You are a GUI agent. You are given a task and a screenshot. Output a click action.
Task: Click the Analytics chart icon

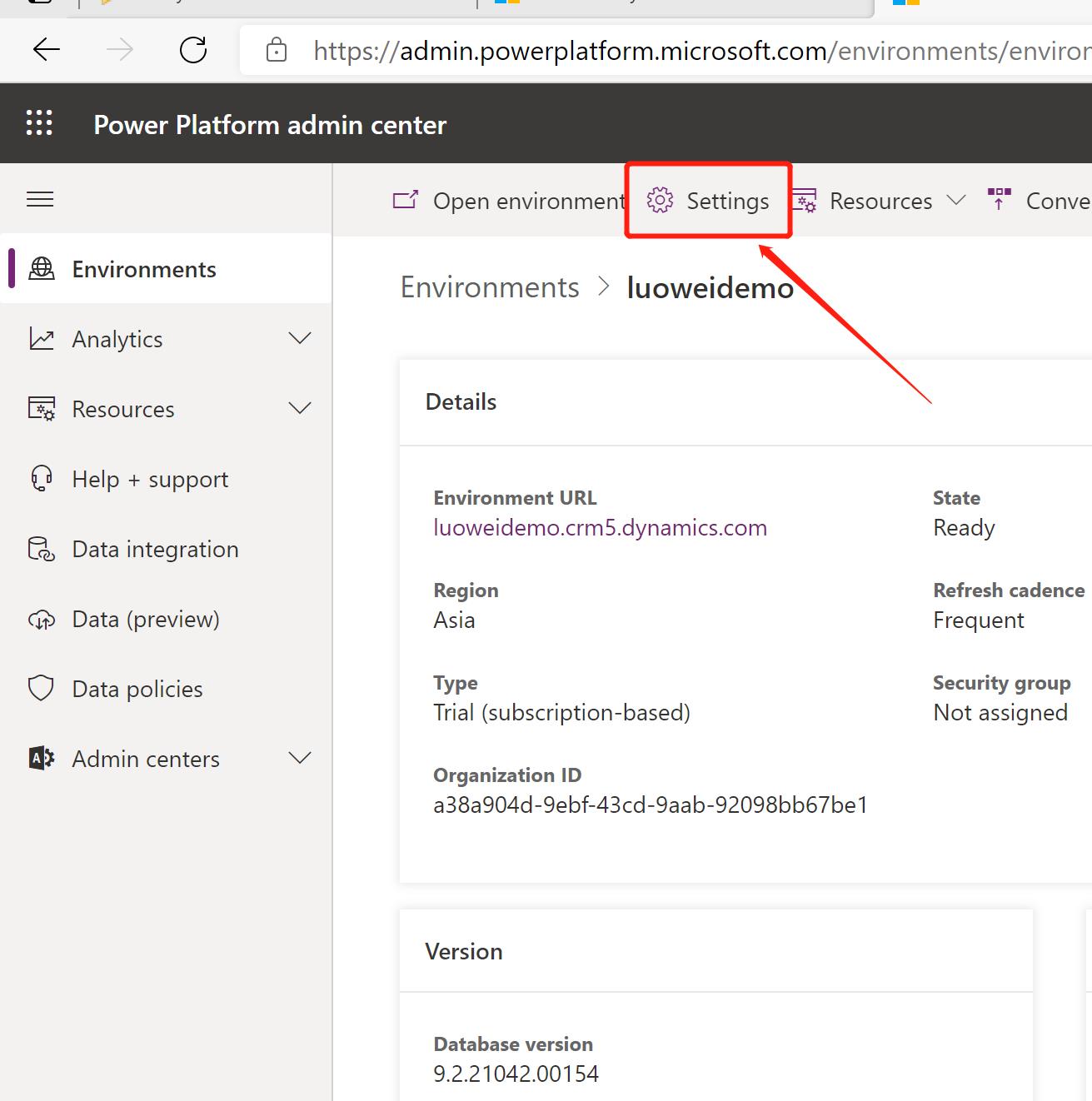pyautogui.click(x=42, y=339)
